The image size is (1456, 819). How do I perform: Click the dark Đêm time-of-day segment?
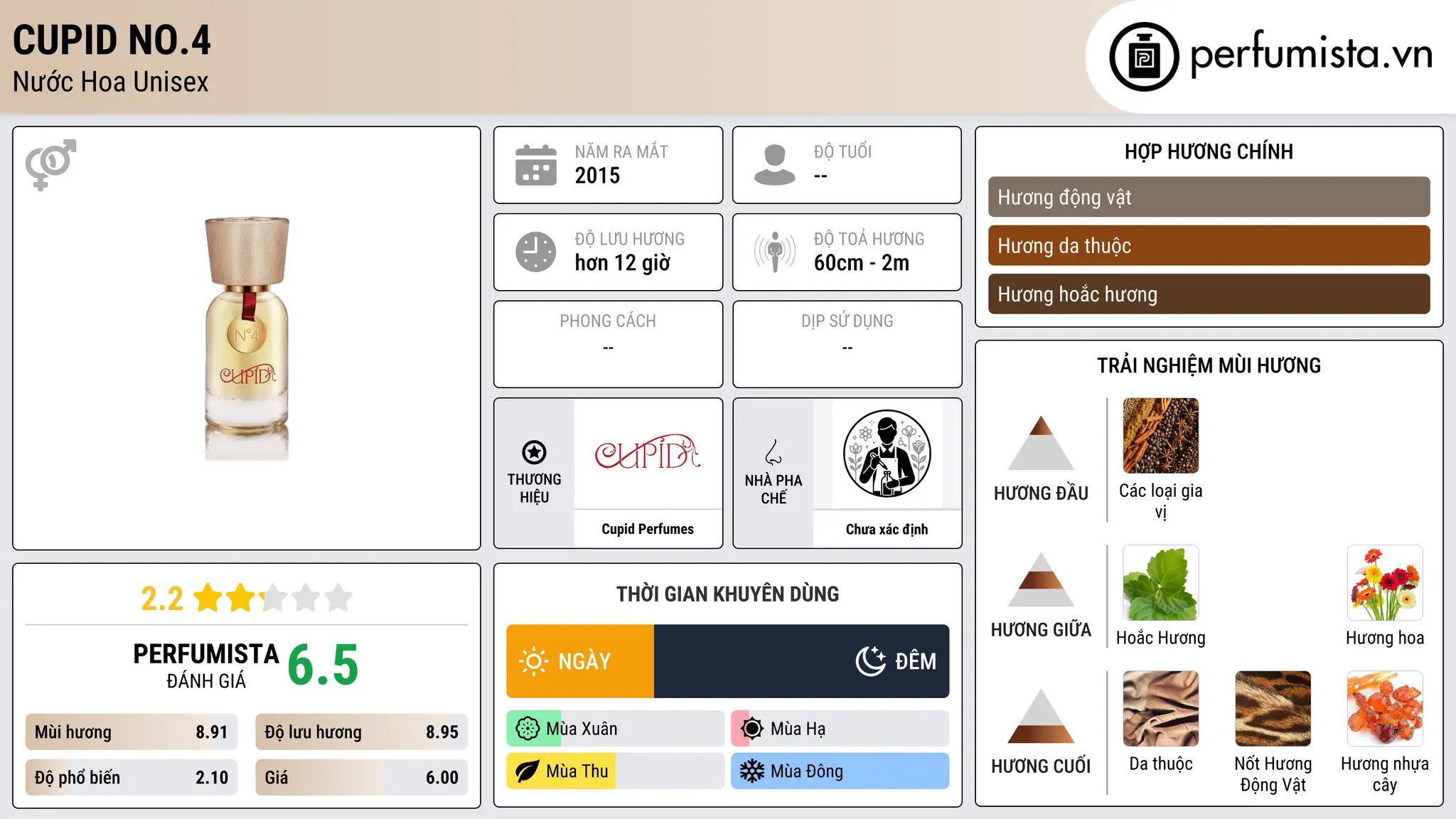pos(802,661)
